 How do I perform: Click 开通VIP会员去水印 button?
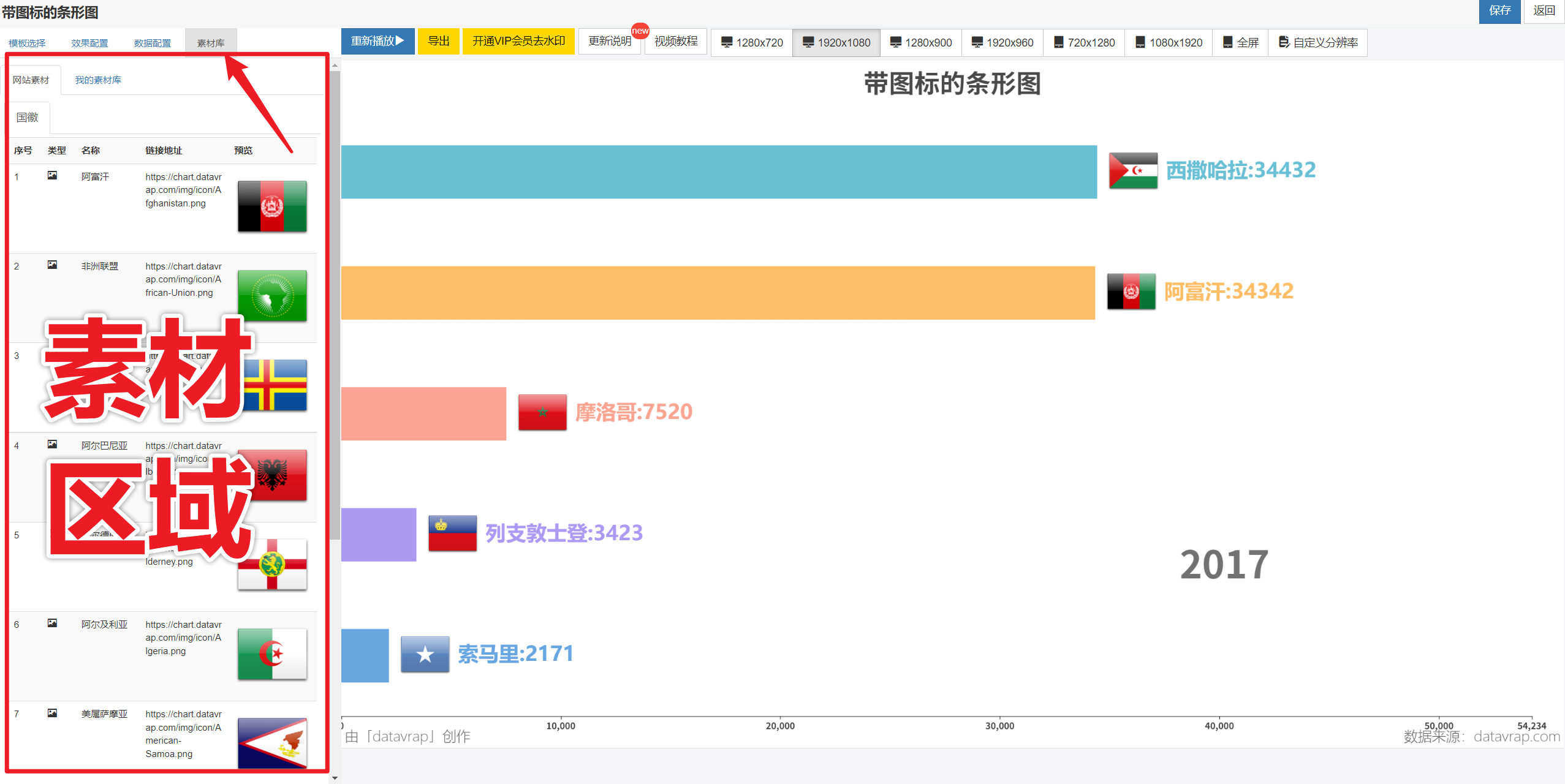point(518,41)
